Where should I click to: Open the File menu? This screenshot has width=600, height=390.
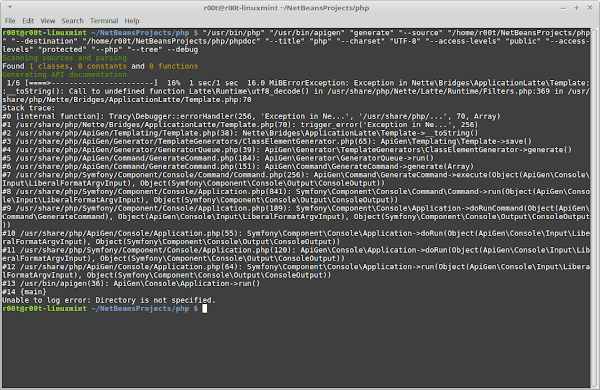coord(10,21)
